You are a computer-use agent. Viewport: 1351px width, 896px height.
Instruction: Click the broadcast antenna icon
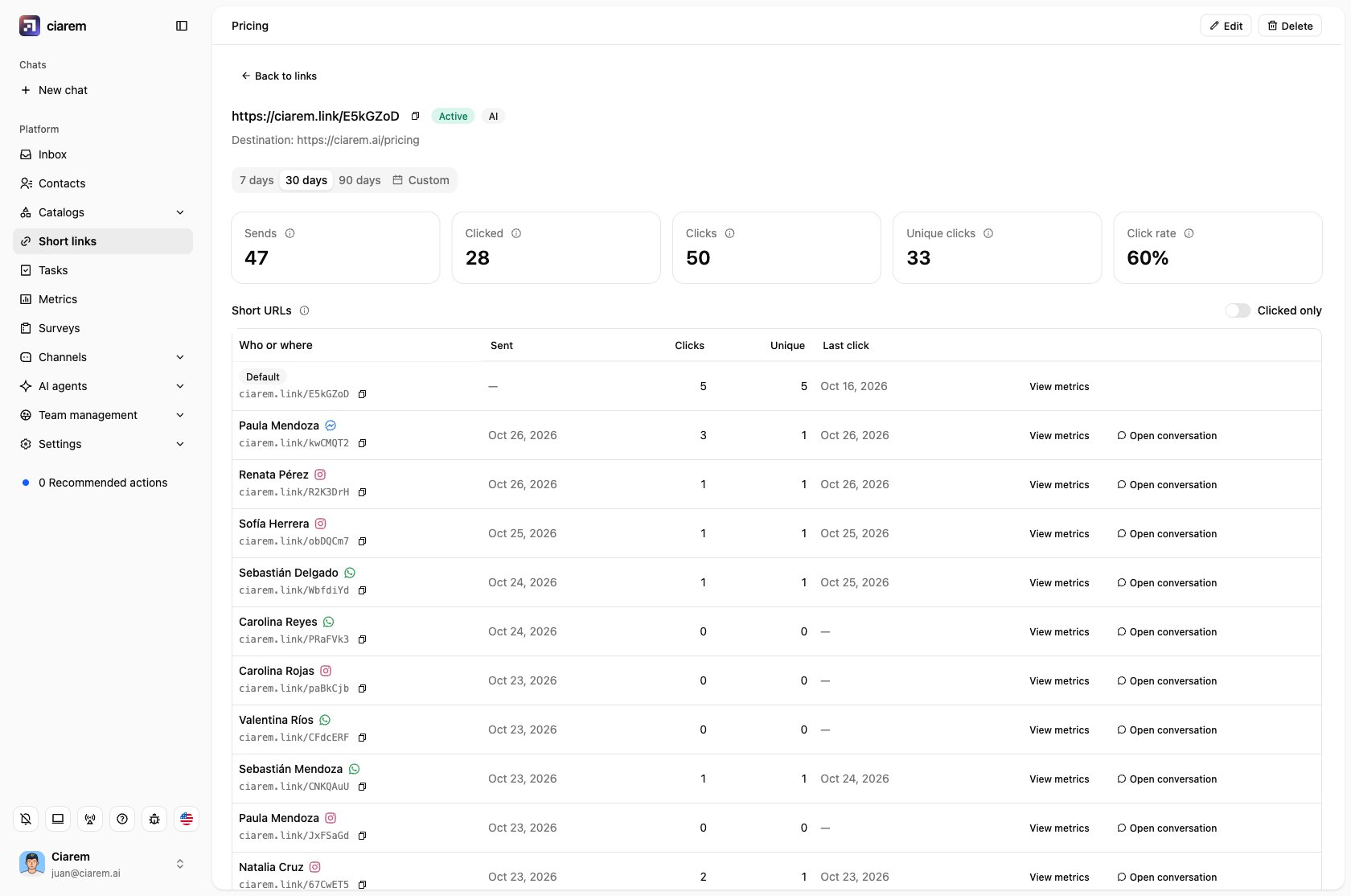(90, 819)
